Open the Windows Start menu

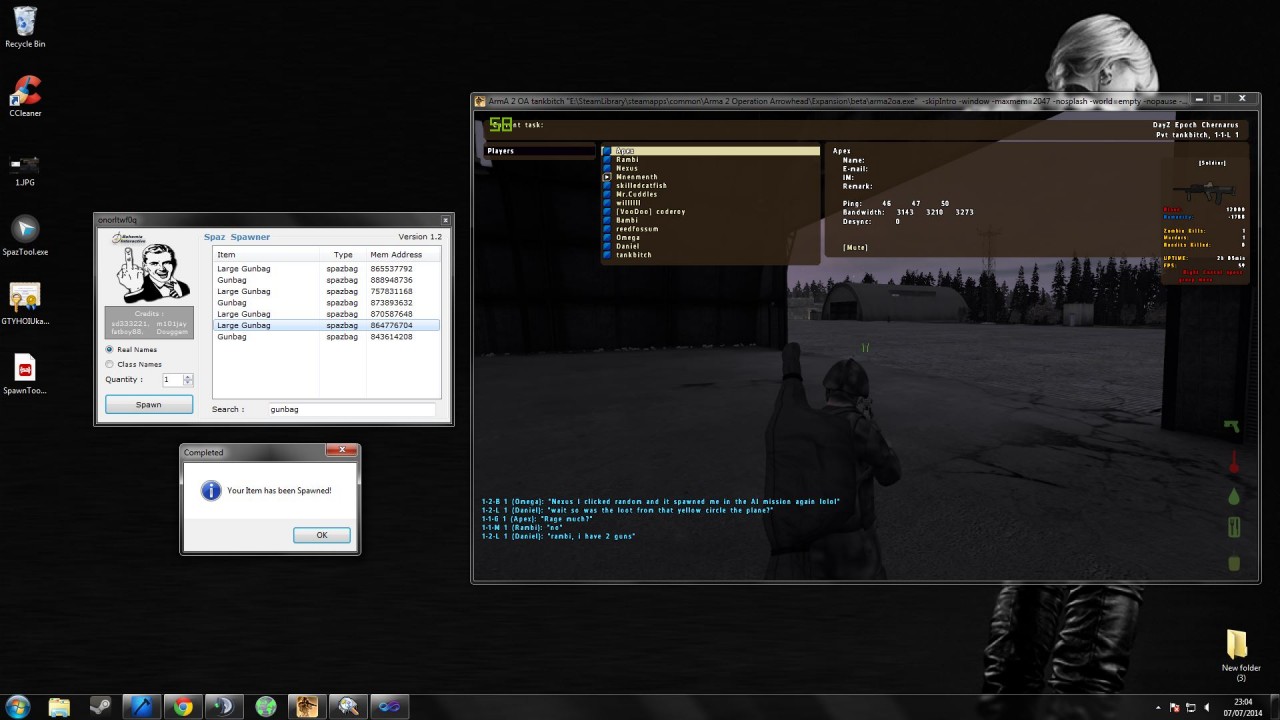(18, 706)
